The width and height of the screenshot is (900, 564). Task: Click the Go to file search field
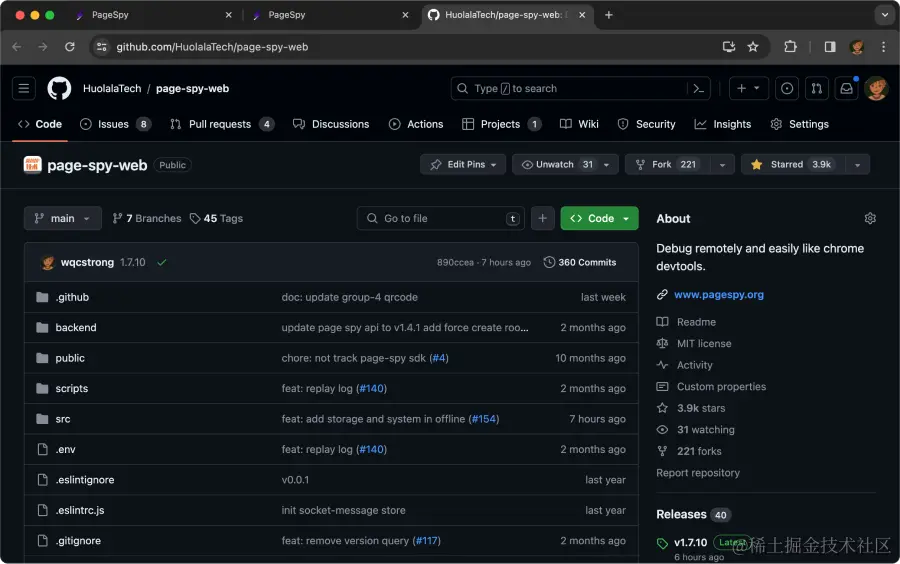[x=441, y=218]
